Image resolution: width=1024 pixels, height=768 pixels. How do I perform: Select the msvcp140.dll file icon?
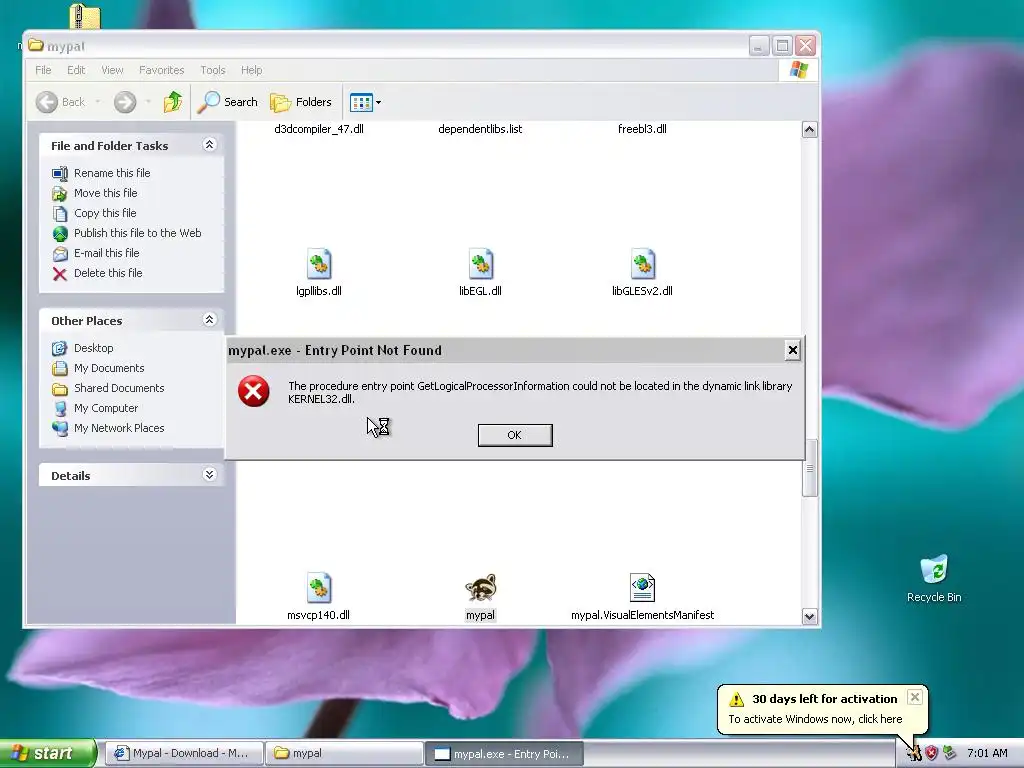click(319, 588)
